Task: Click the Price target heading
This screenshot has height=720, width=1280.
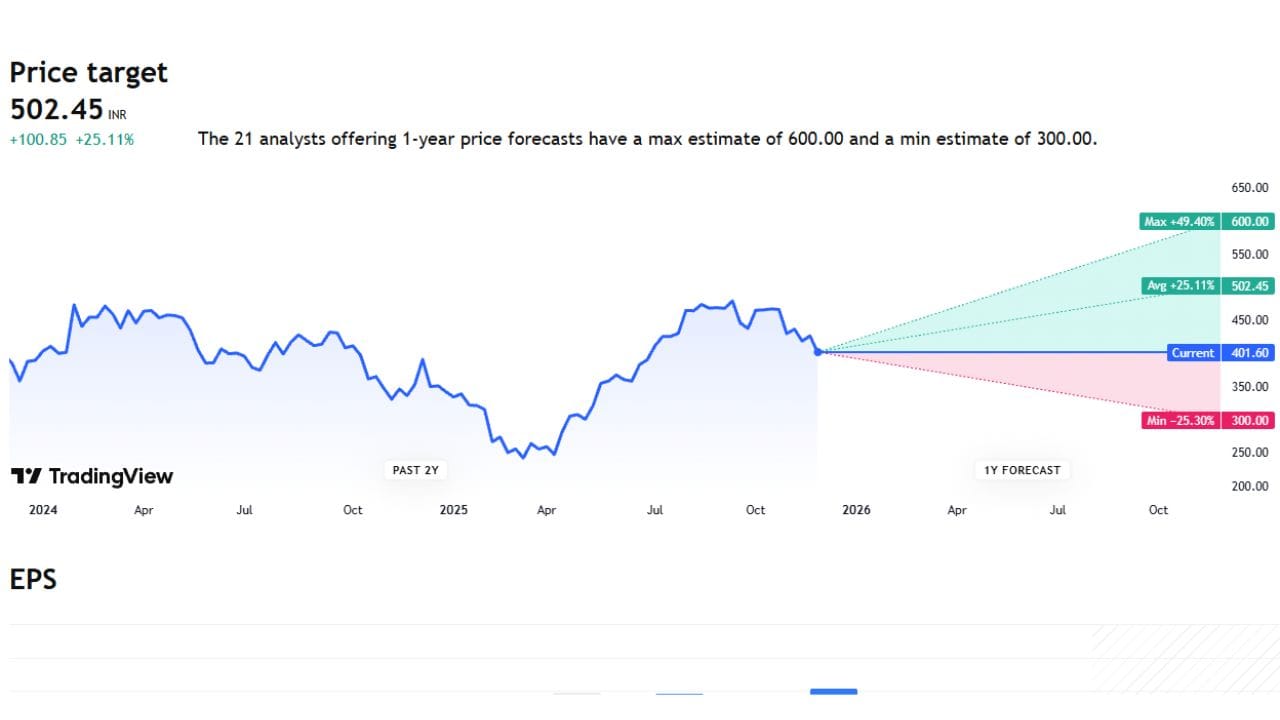Action: click(x=88, y=72)
